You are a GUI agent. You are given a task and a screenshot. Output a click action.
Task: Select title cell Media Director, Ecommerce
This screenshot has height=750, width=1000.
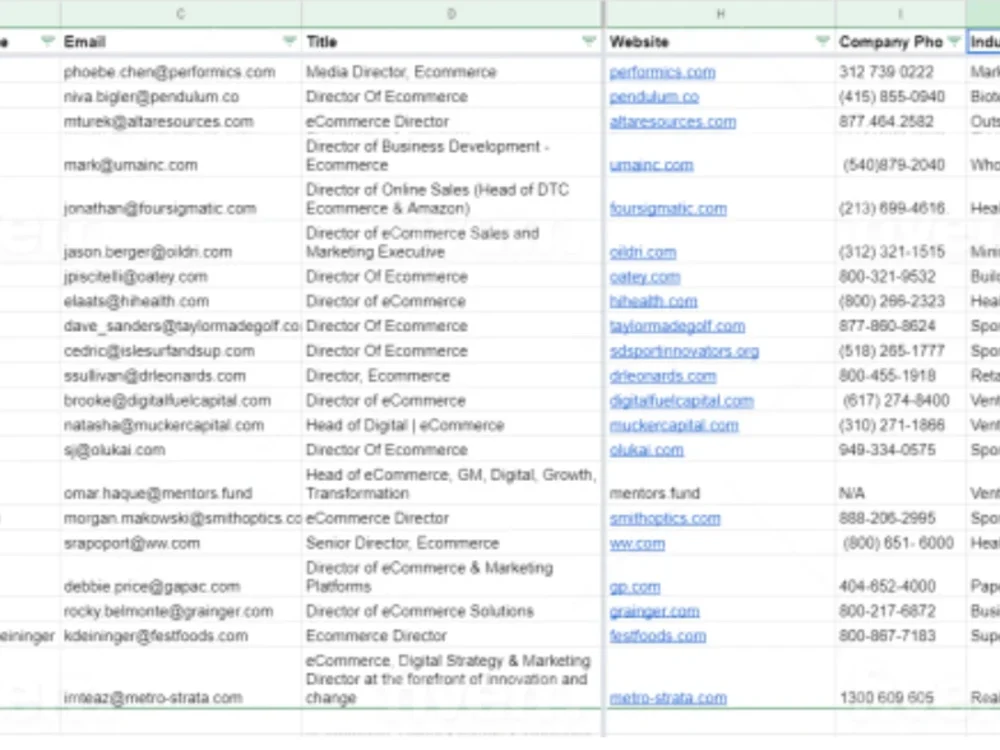click(452, 72)
